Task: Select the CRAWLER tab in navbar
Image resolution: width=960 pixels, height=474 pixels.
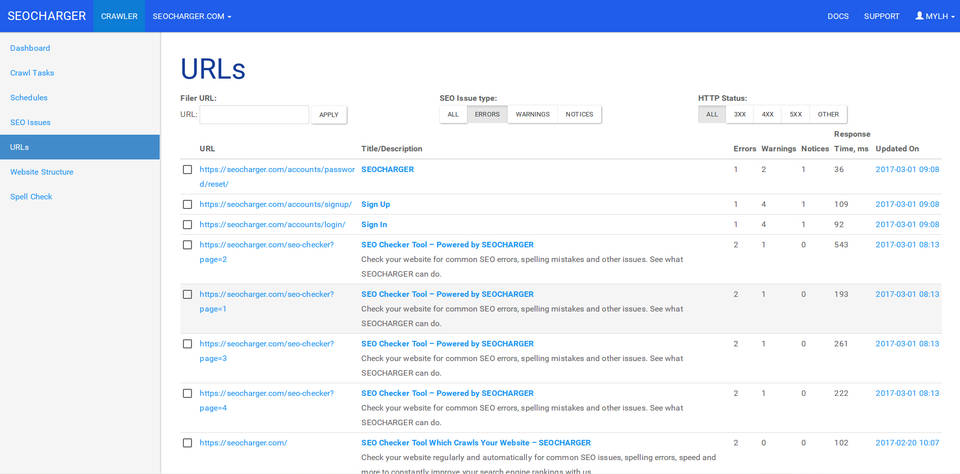Action: pyautogui.click(x=119, y=16)
